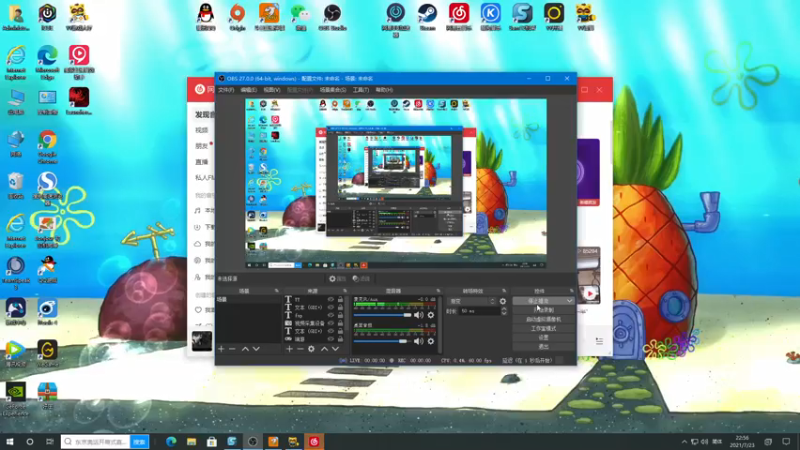
Task: Open Google Chrome desktop shortcut
Action: click(47, 147)
